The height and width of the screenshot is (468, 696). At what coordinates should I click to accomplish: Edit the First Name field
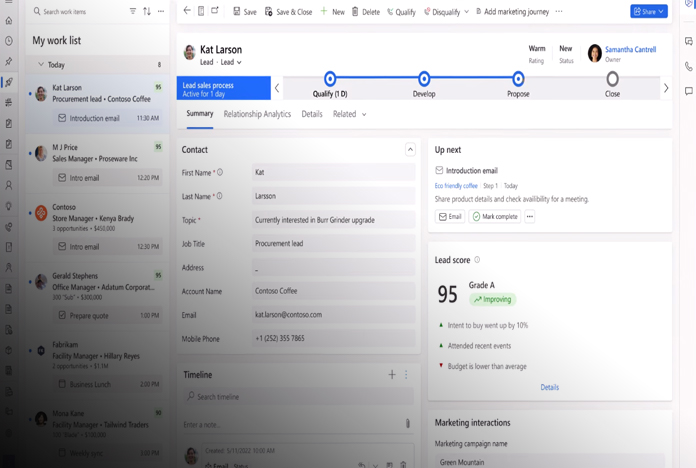pos(333,172)
